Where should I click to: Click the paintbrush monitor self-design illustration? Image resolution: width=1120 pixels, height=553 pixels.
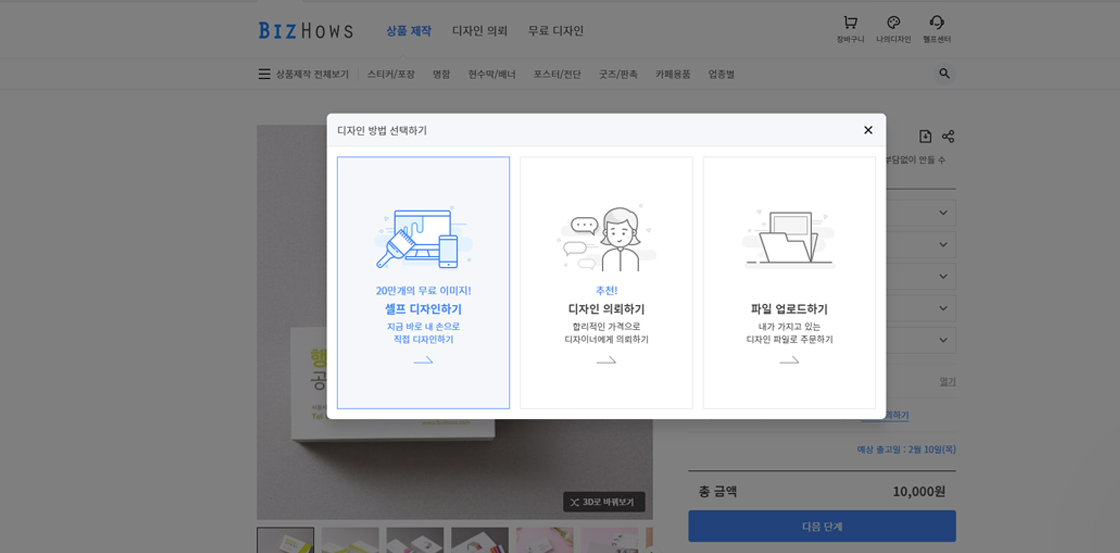[x=424, y=239]
